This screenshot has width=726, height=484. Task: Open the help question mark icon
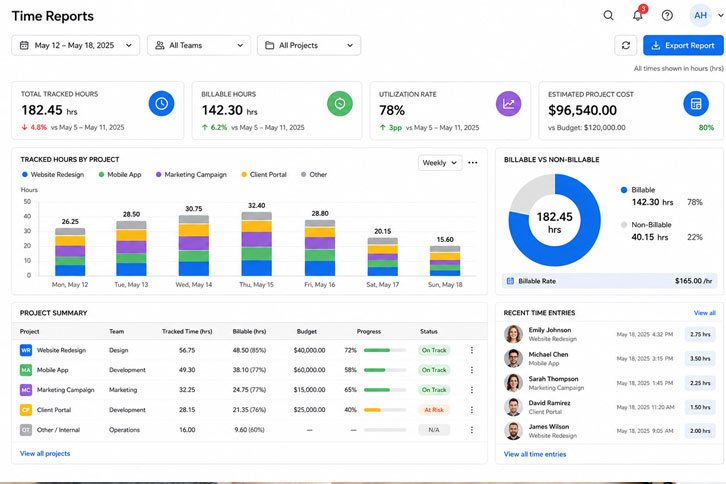coord(667,16)
